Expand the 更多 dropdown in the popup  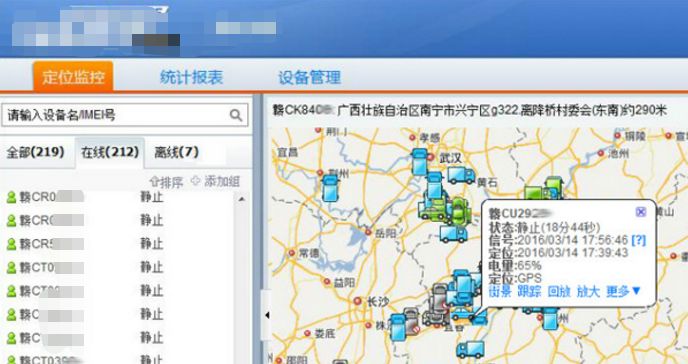[624, 291]
